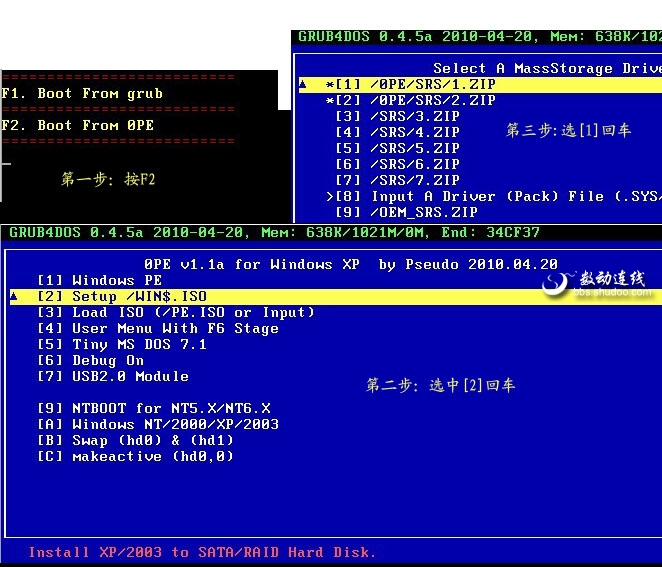Select [1] Windows PE in 0PE menu
Screen dimensions: 662x567
pyautogui.click(x=100, y=280)
